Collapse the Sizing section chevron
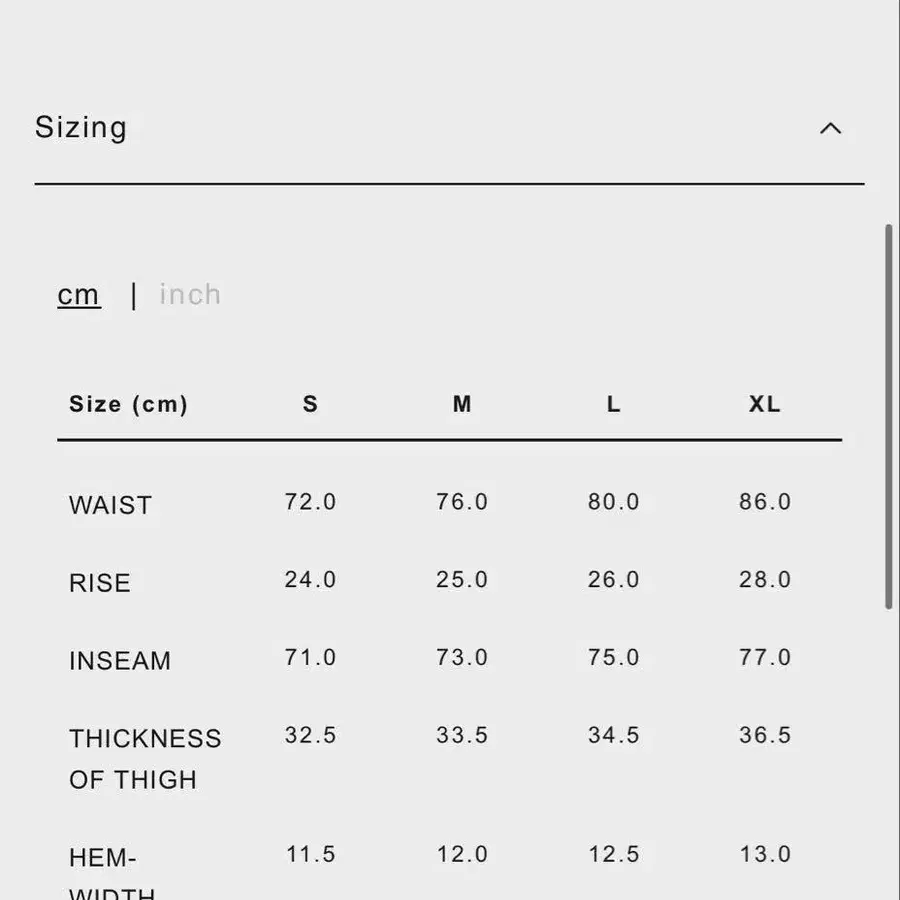 click(x=830, y=128)
